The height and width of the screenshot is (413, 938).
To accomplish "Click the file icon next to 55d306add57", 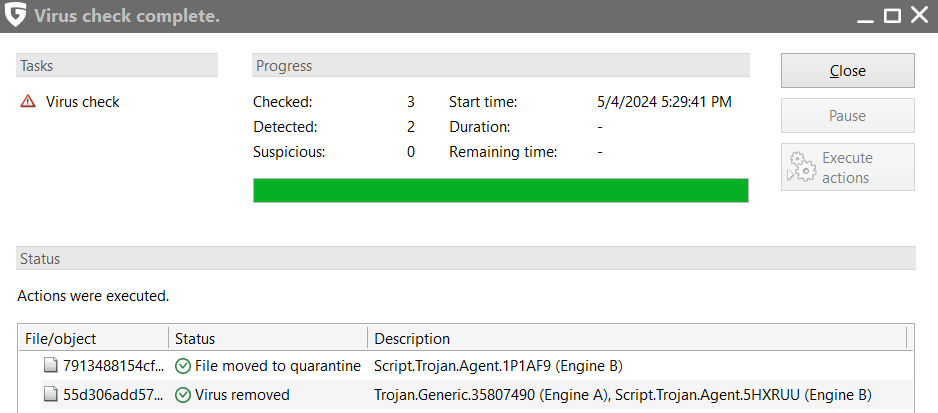I will tap(52, 395).
